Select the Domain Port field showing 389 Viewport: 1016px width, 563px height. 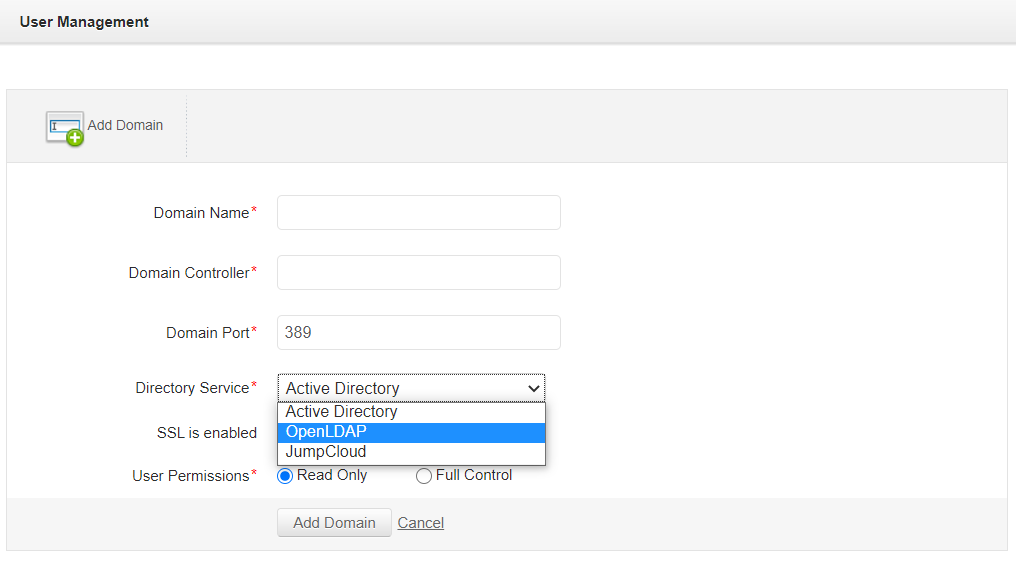pyautogui.click(x=418, y=333)
